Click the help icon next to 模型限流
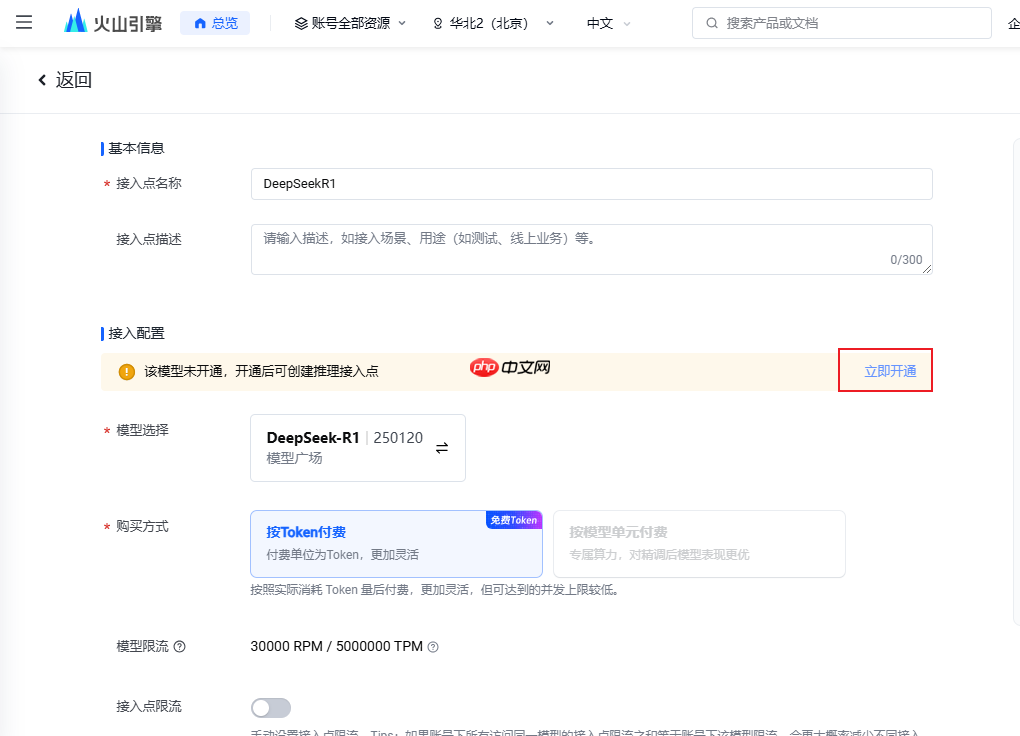The width and height of the screenshot is (1020, 736). (178, 647)
